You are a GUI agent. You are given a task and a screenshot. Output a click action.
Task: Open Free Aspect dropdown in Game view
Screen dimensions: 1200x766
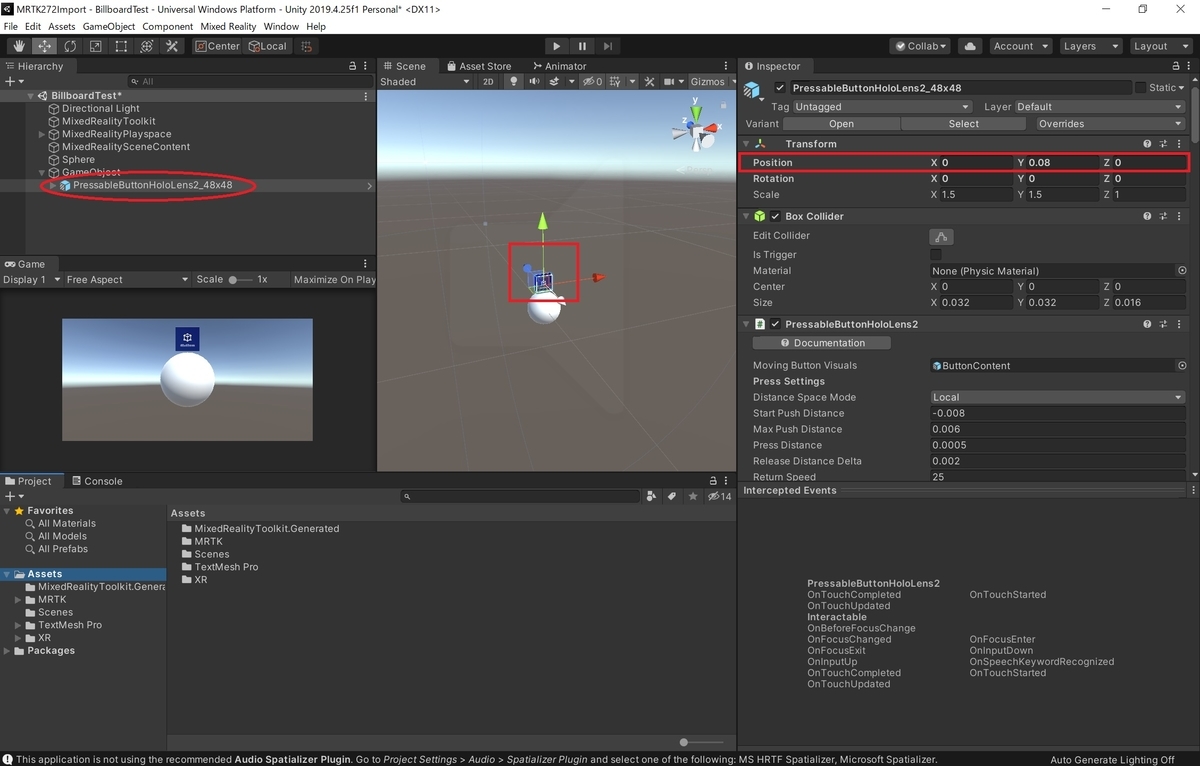click(127, 280)
